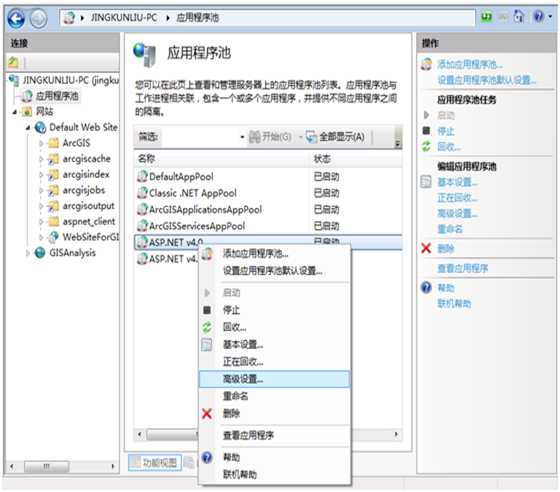Image resolution: width=560 pixels, height=492 pixels.
Task: Click JINGKUNLIU-PC in the address breadcrumb
Action: tap(124, 17)
